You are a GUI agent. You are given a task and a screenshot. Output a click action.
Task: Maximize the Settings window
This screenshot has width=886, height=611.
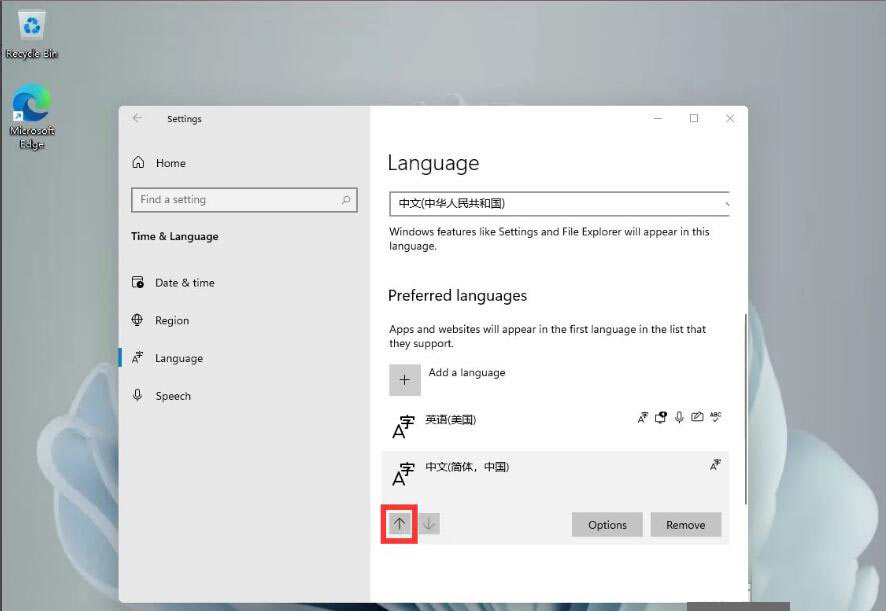click(x=694, y=118)
